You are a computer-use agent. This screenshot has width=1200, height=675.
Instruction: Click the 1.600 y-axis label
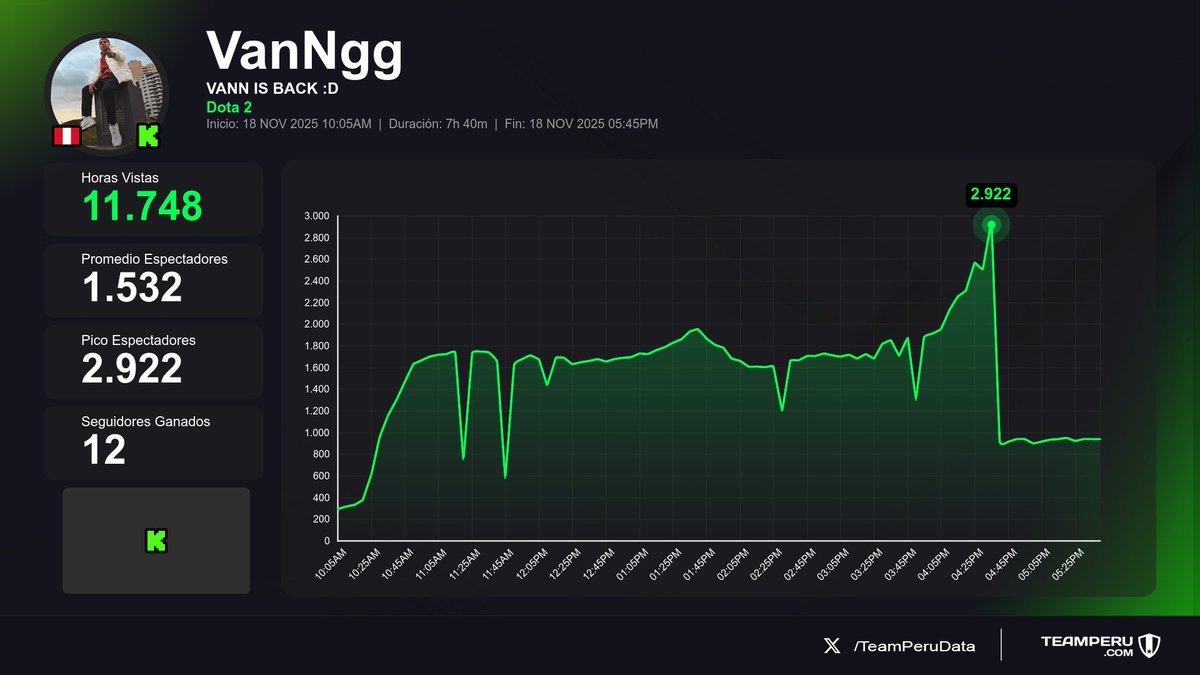(318, 368)
